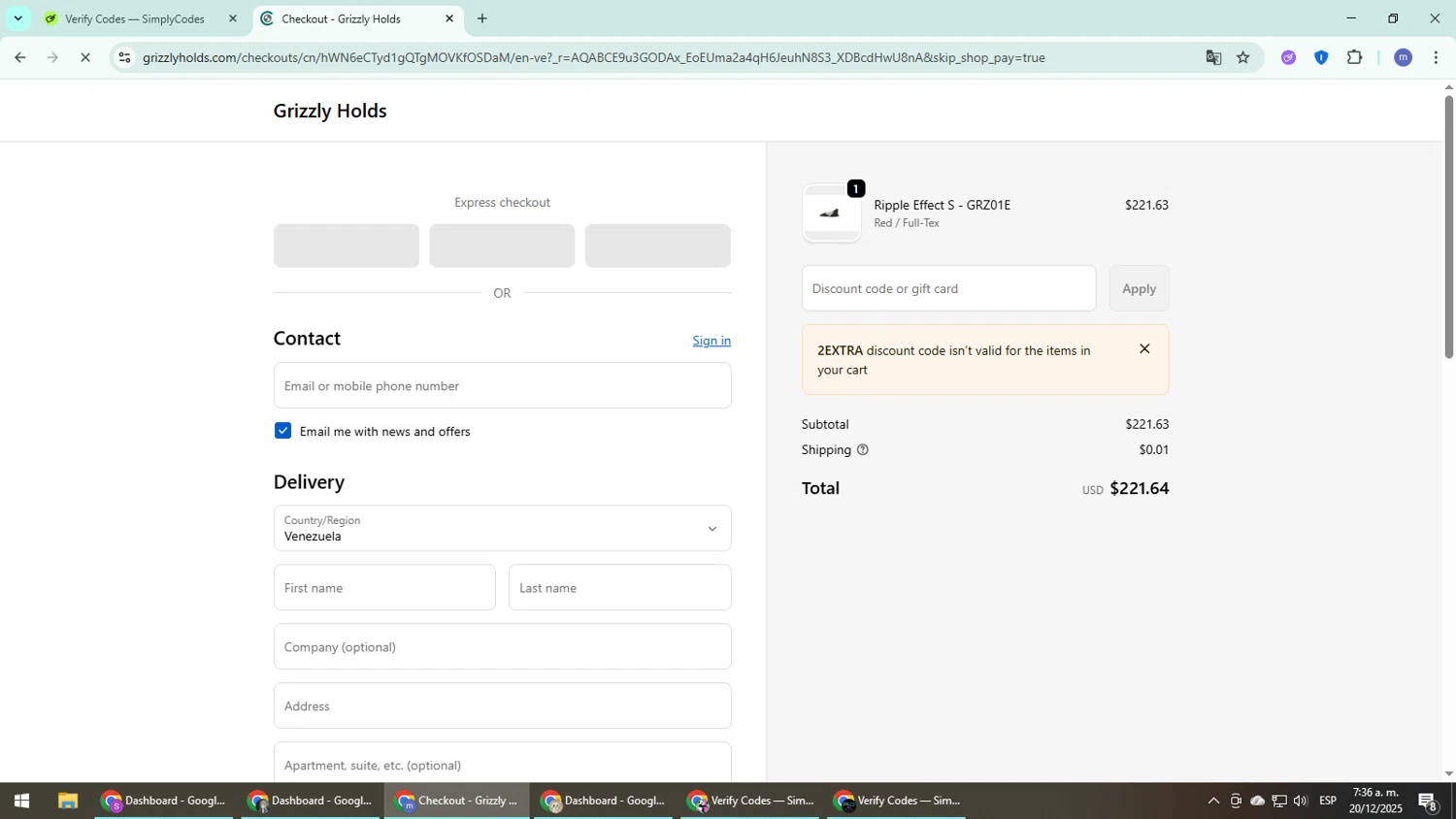Close the Verify Codes — SimplyCodes tab
The image size is (1456, 819).
click(x=232, y=18)
